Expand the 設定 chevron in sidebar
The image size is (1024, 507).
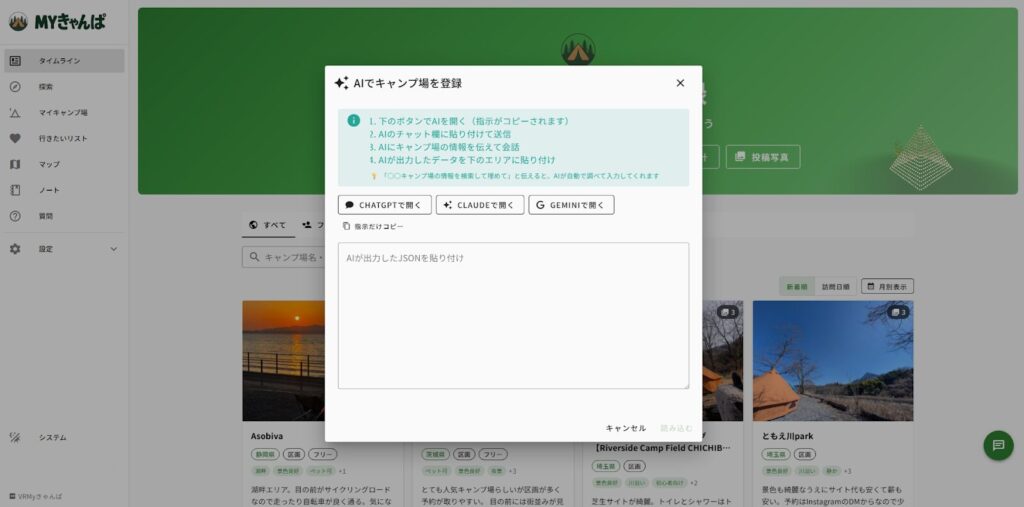tap(113, 249)
